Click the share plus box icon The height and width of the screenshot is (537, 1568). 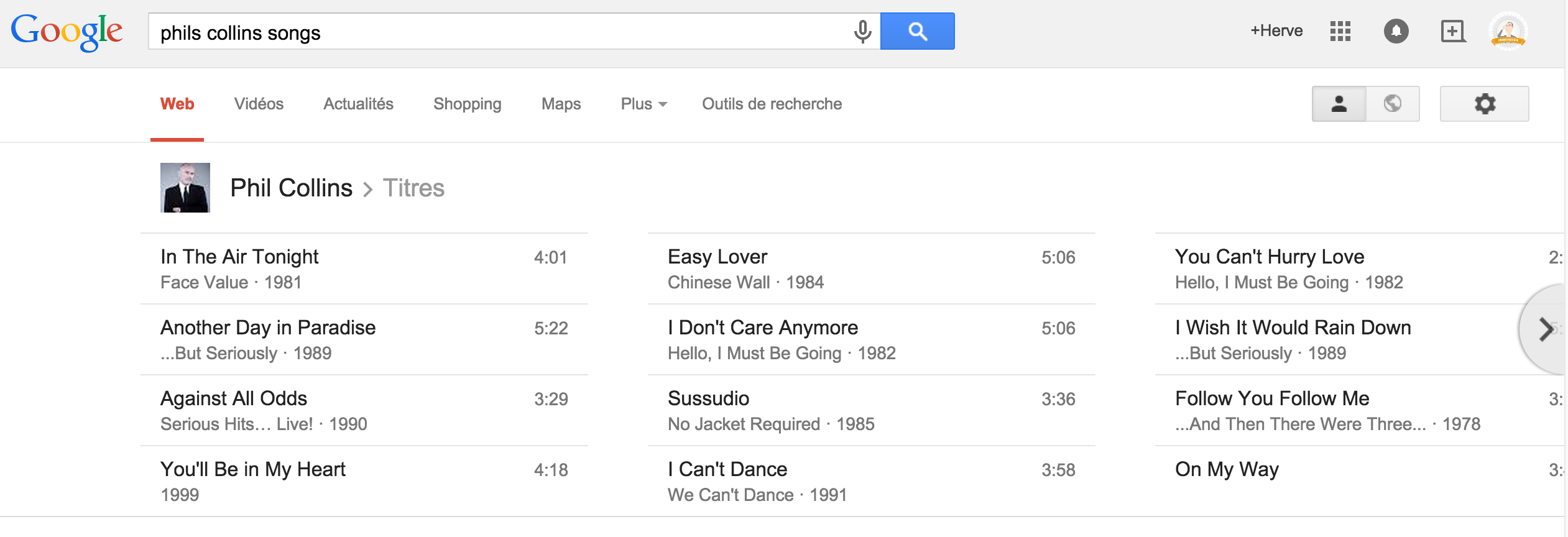click(1454, 31)
